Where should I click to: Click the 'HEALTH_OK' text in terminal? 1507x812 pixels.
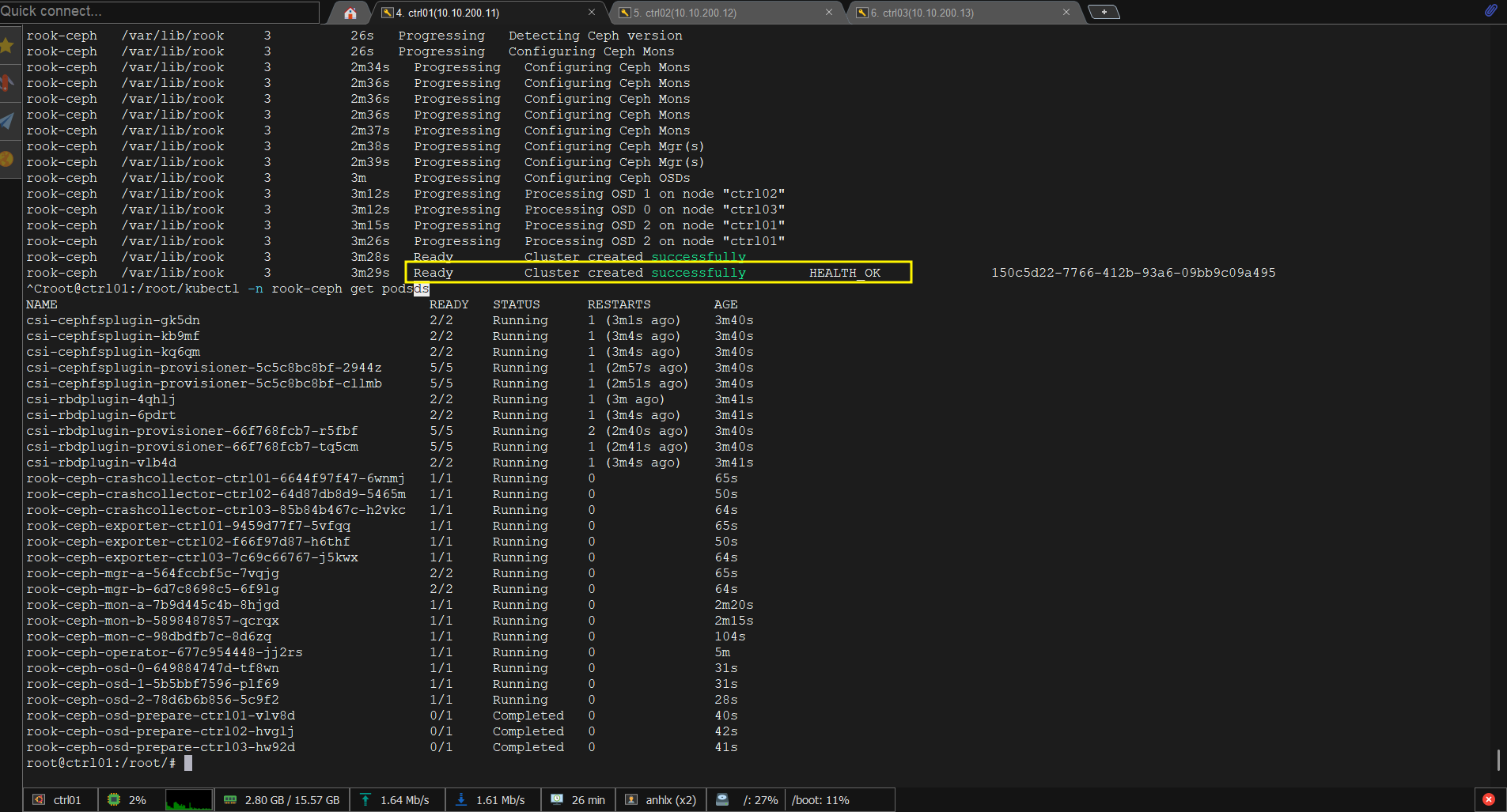(x=845, y=273)
